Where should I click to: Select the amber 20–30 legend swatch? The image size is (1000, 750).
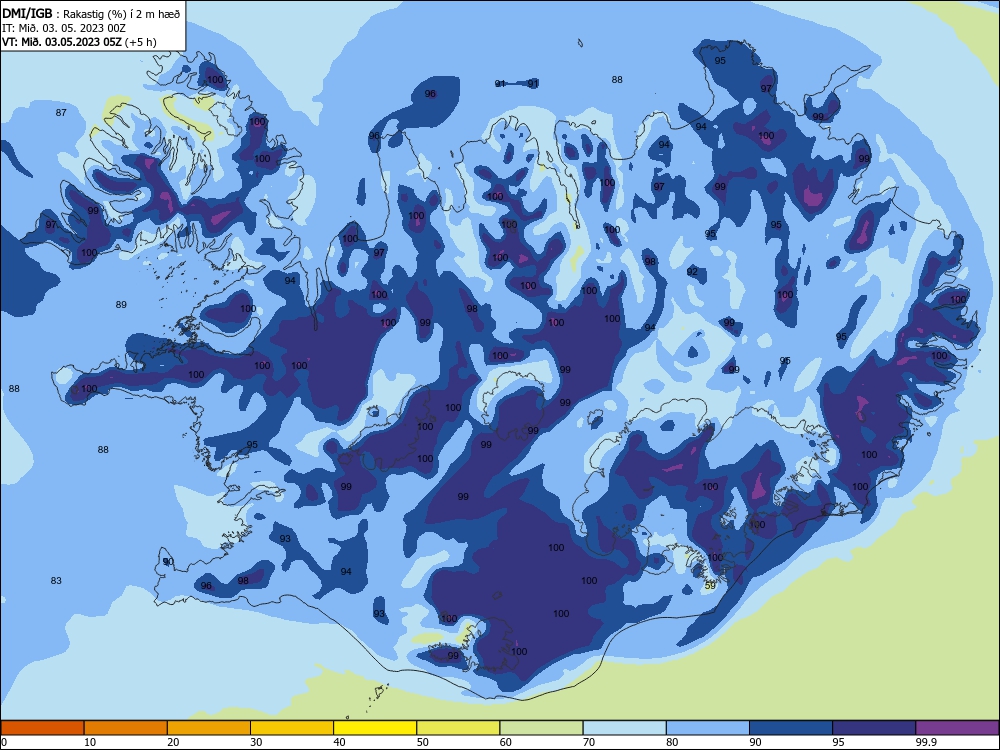point(209,728)
